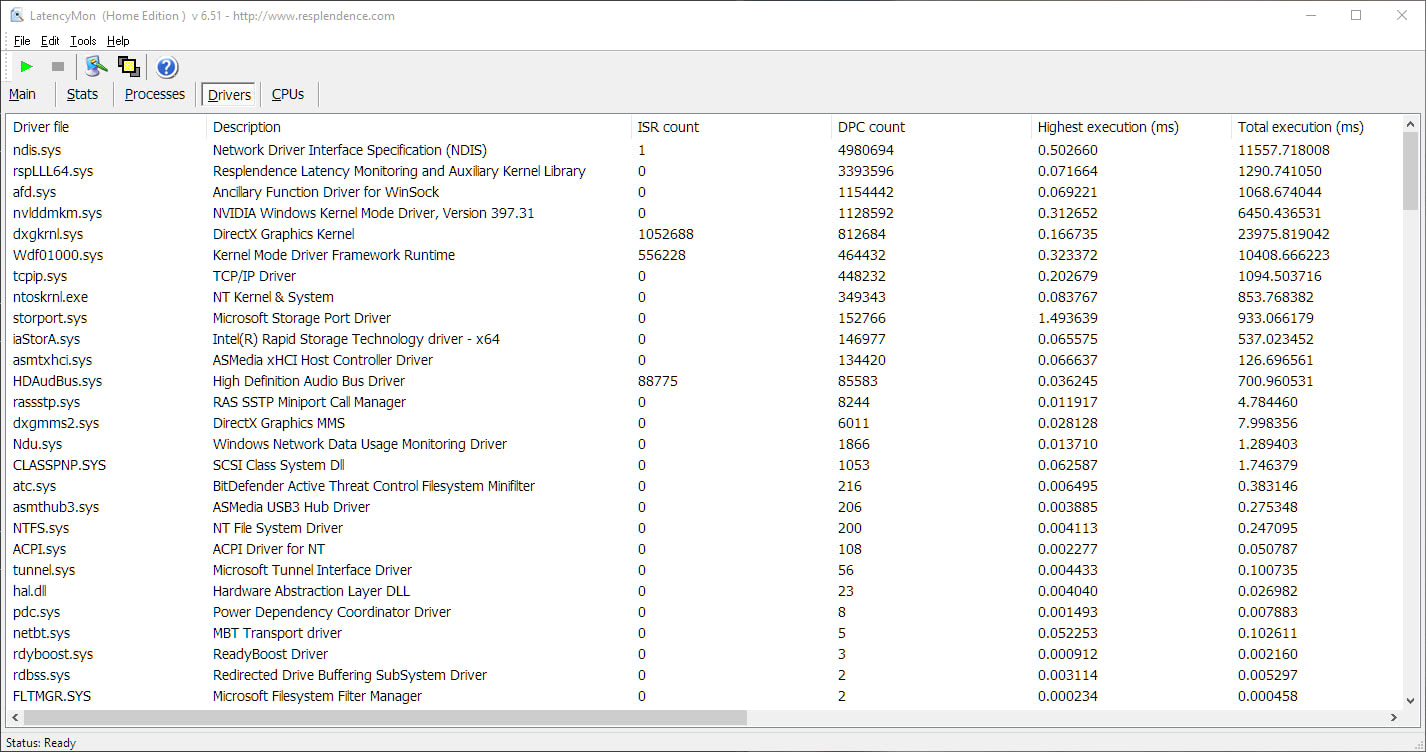Select the netbt.sys driver row
The height and width of the screenshot is (752, 1426).
click(x=704, y=633)
